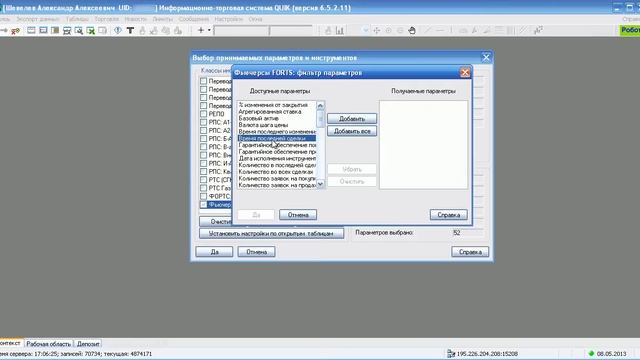The image size is (640, 360).
Task: Click the Добавить все button
Action: [352, 131]
